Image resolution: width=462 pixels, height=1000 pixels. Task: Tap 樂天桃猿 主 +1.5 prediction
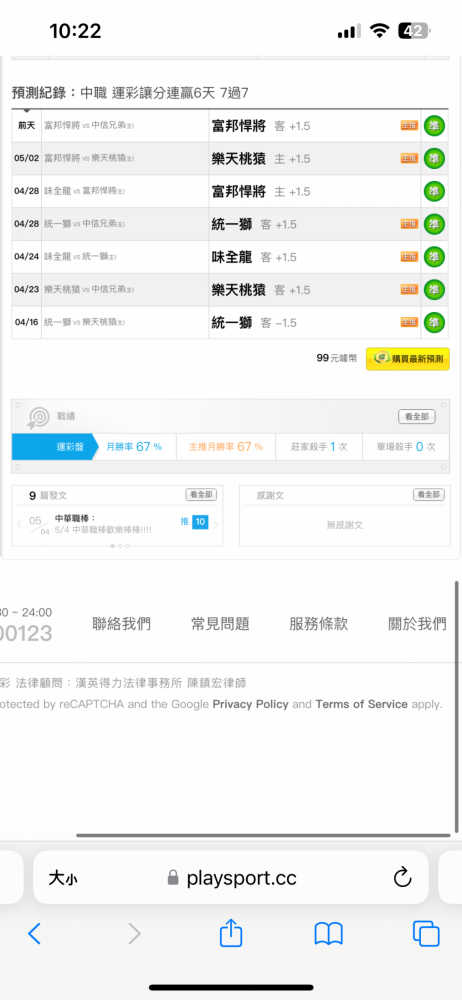click(x=261, y=159)
